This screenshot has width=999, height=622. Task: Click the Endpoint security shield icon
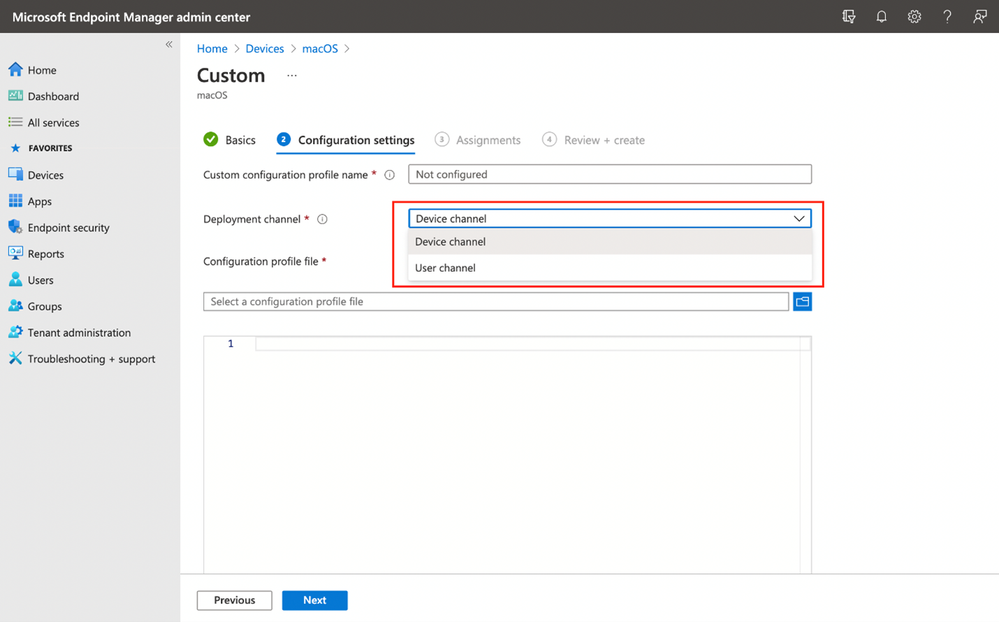tap(15, 227)
